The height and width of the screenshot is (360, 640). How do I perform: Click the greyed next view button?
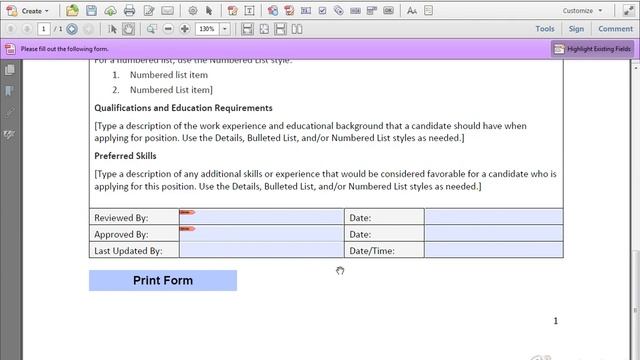88,29
